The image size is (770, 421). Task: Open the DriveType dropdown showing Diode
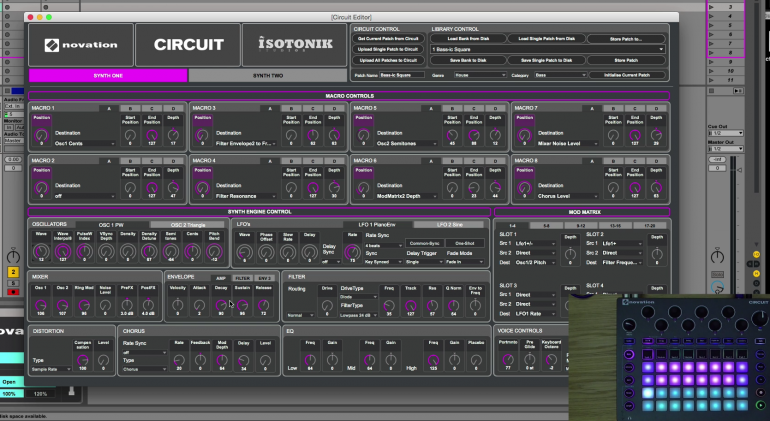pos(358,297)
